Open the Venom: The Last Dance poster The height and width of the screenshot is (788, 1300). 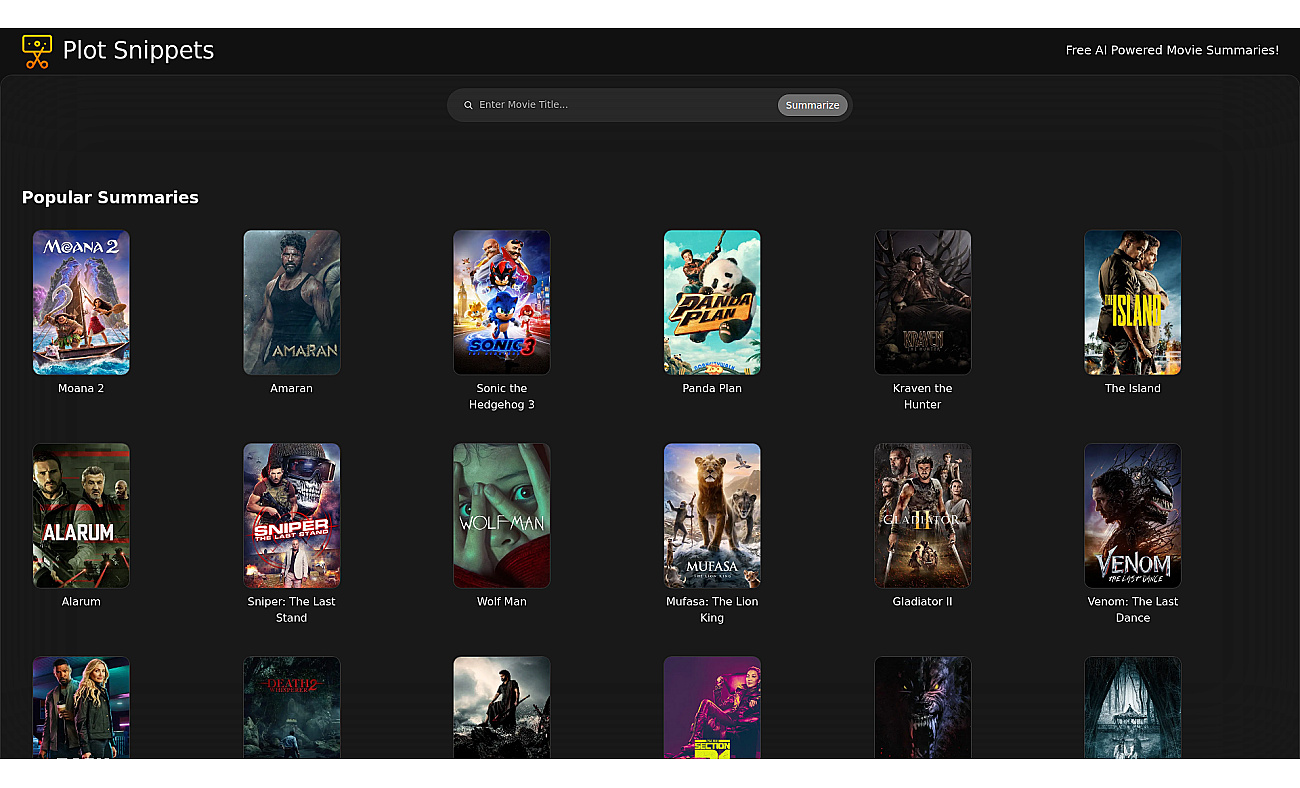coord(1133,516)
